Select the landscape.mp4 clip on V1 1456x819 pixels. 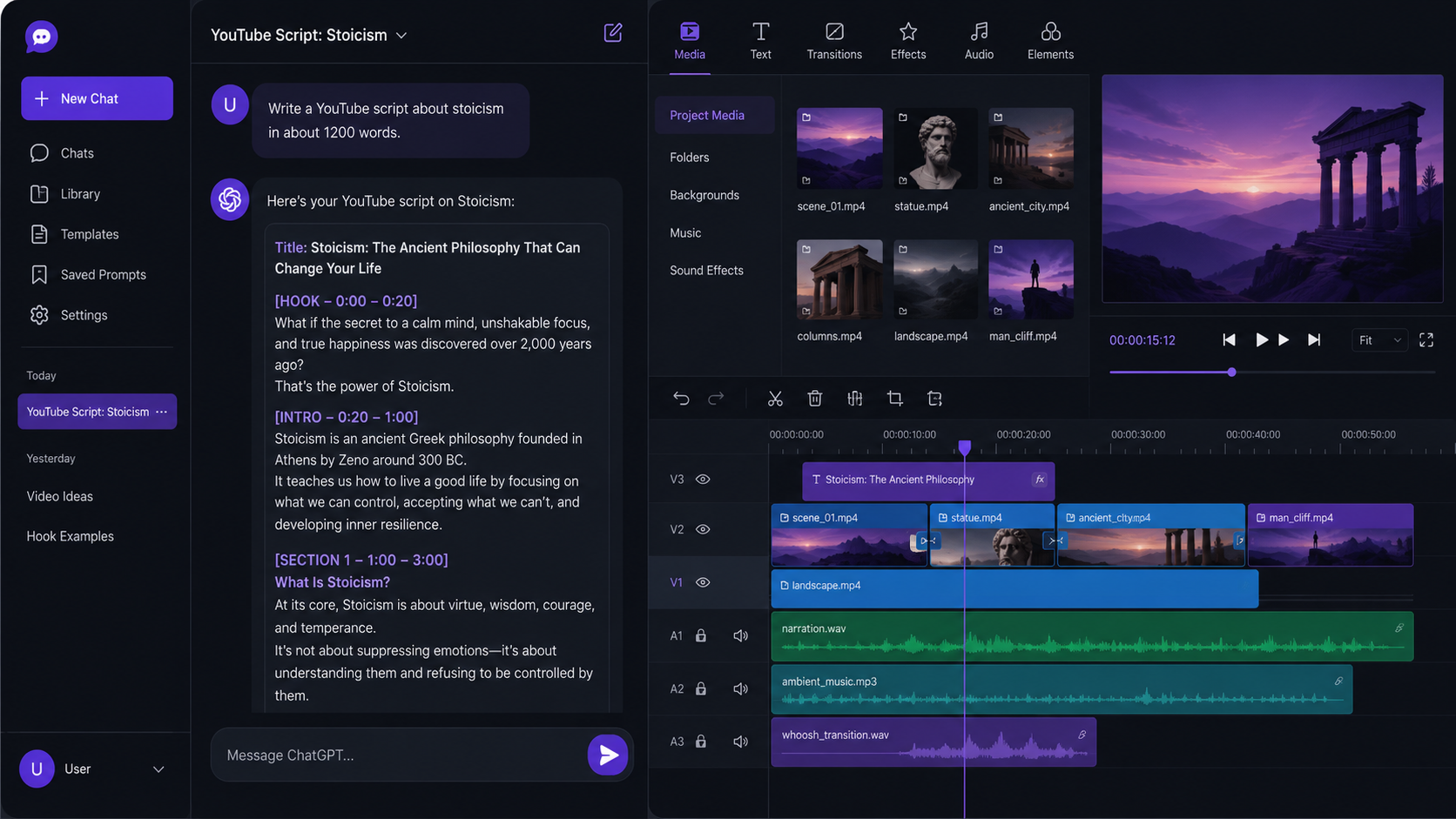[1014, 589]
